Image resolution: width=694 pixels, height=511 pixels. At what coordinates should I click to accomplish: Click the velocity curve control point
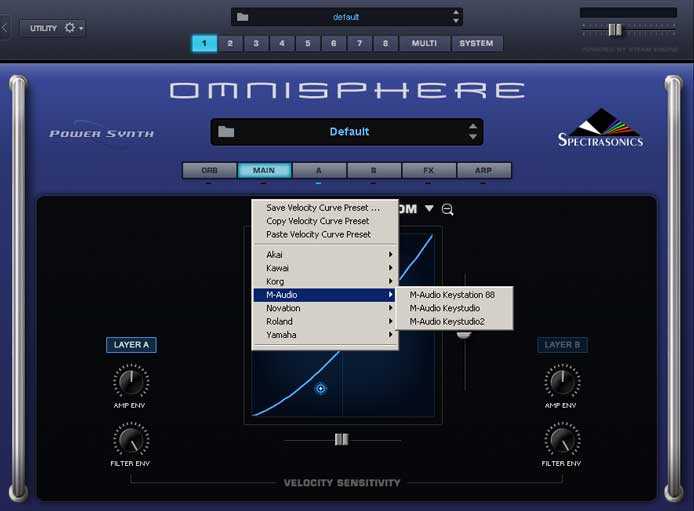click(x=321, y=388)
